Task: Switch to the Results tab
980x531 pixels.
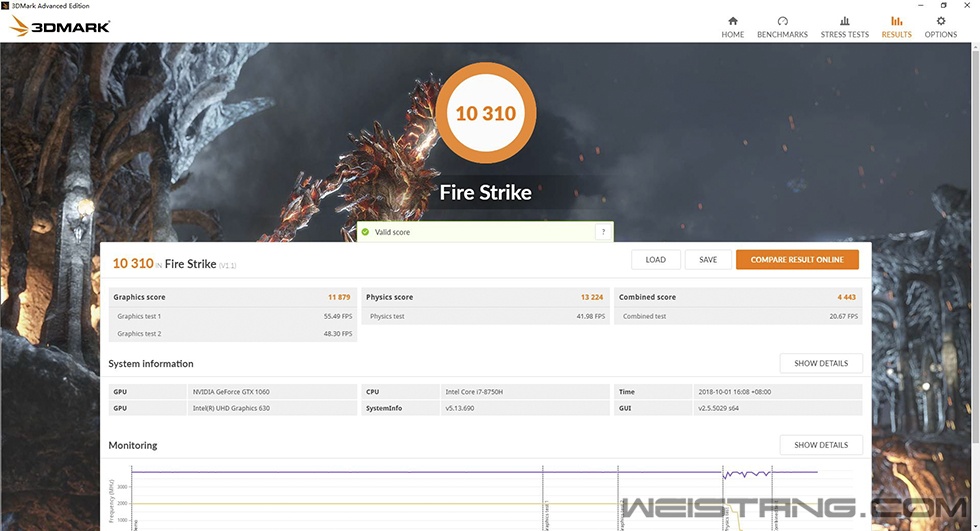Action: [x=896, y=27]
